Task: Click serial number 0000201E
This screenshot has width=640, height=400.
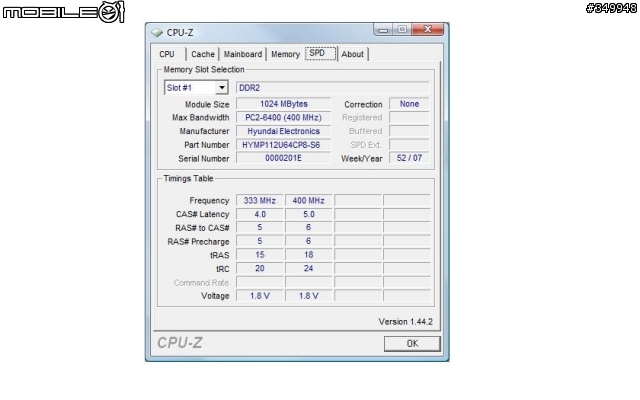Action: pyautogui.click(x=284, y=158)
